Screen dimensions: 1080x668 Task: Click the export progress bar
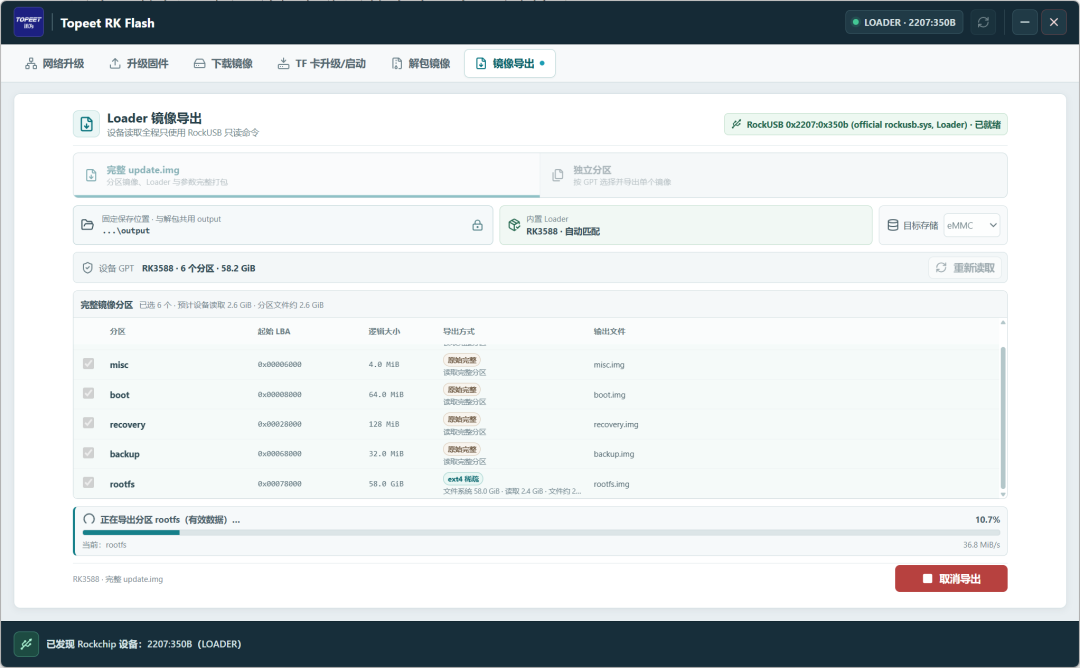[x=541, y=532]
